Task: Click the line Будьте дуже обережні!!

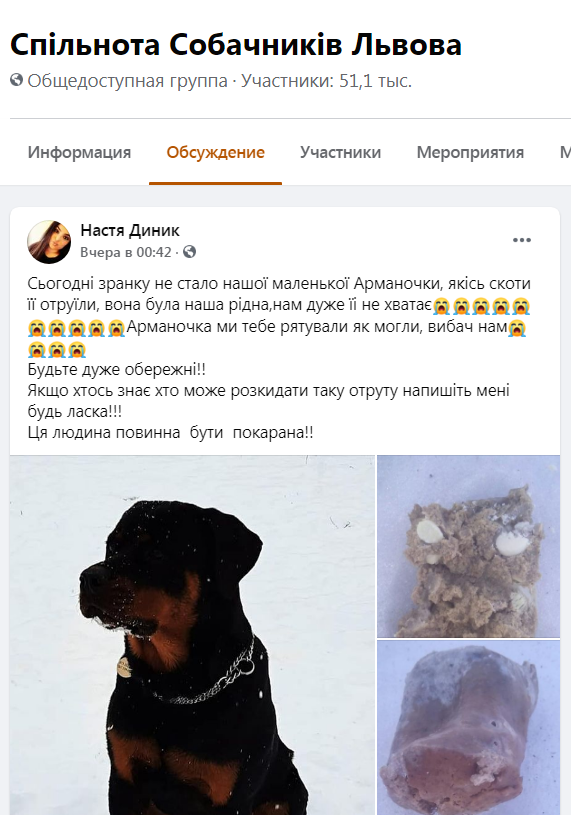Action: point(116,370)
